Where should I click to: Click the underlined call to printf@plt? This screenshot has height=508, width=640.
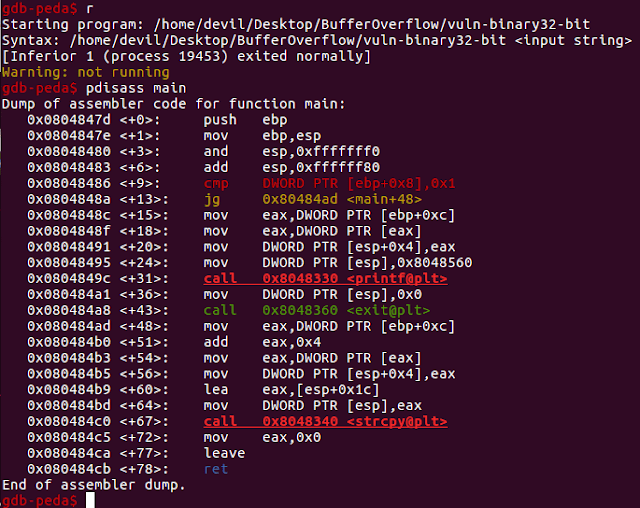[x=324, y=277]
